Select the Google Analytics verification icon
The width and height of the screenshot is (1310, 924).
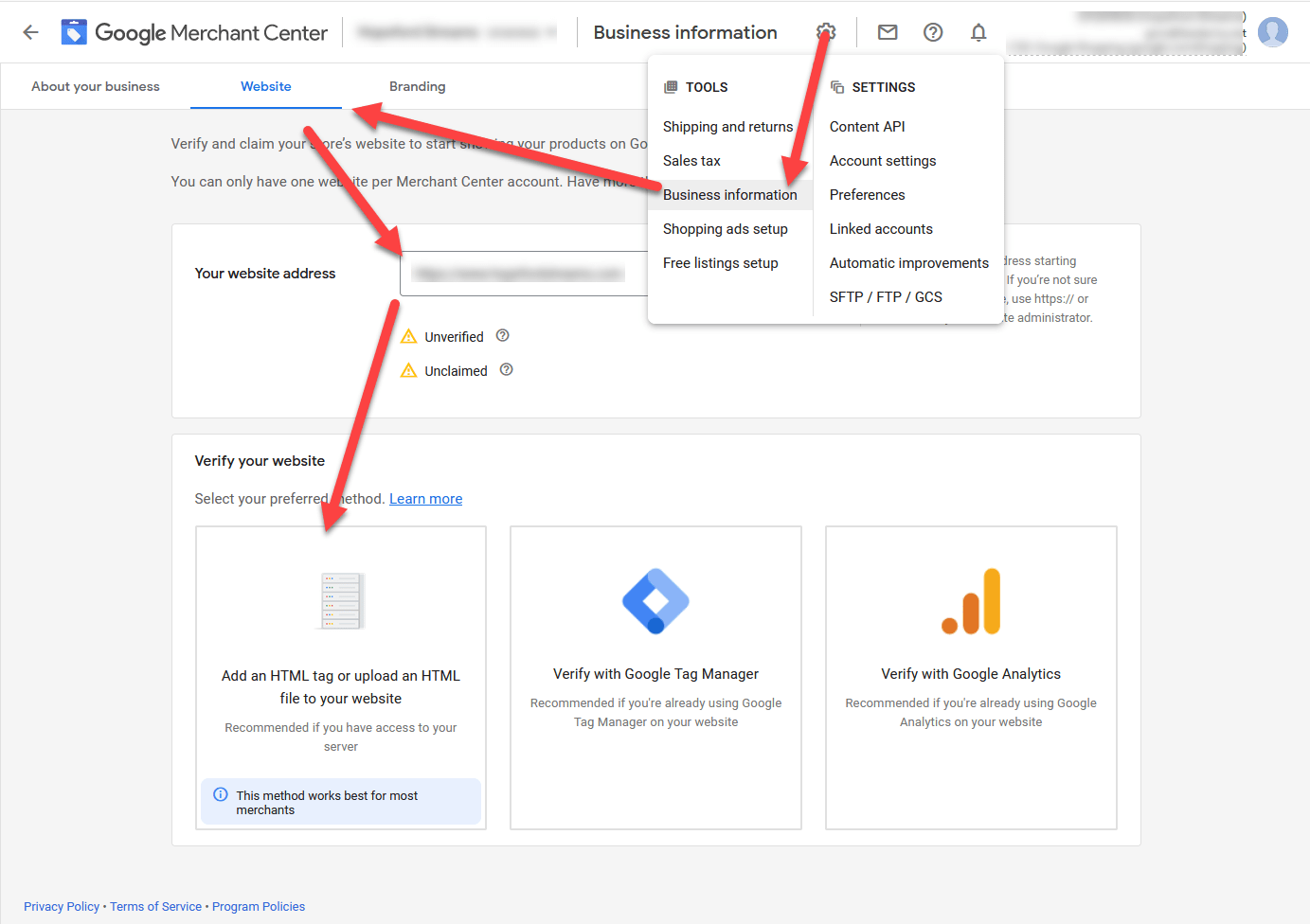coord(970,600)
